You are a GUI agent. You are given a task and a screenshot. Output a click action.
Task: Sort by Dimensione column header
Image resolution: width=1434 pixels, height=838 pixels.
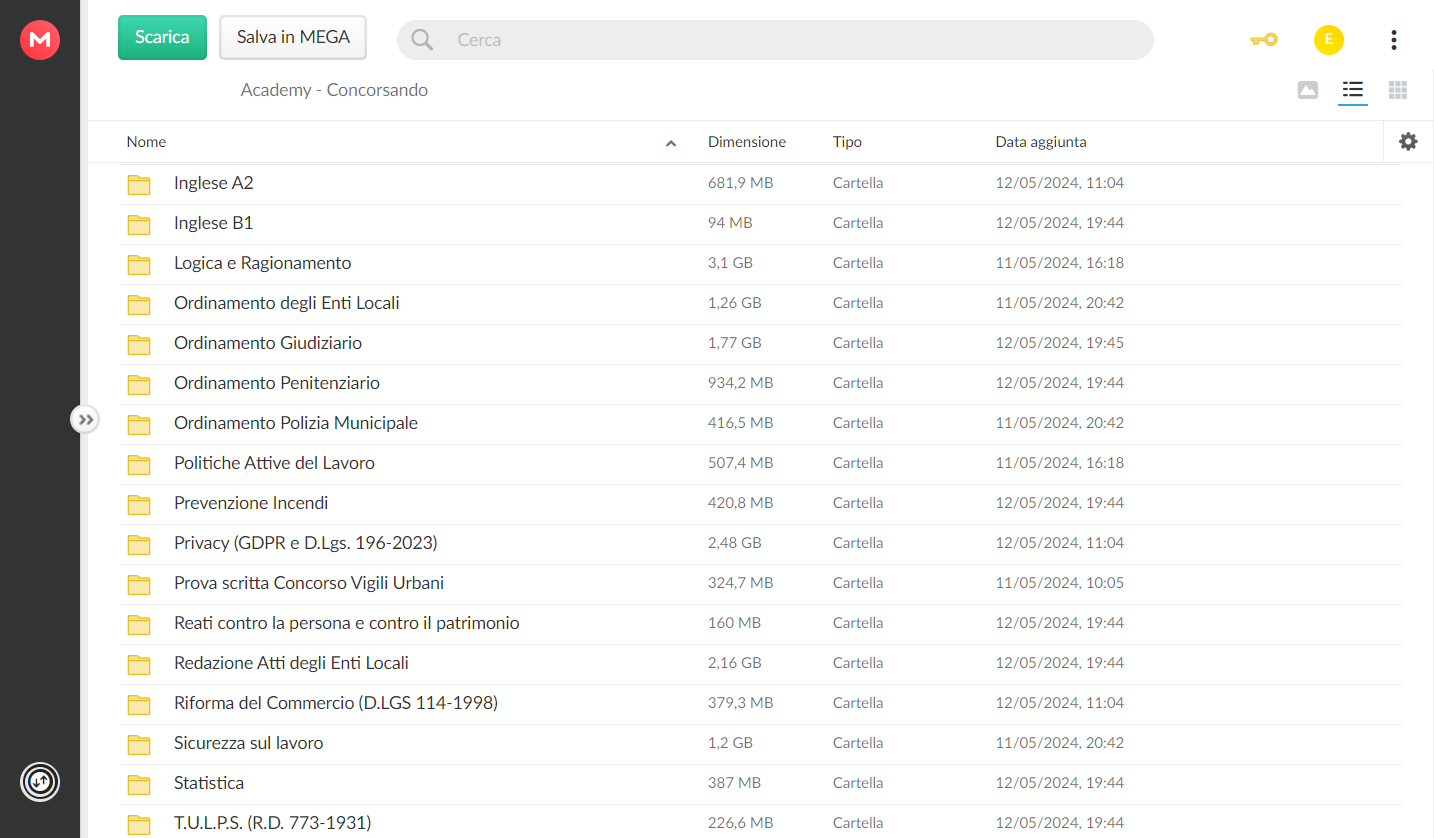[747, 142]
